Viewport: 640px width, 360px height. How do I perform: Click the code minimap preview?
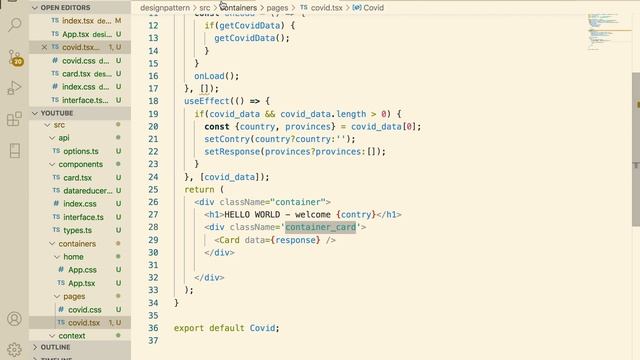pyautogui.click(x=608, y=31)
